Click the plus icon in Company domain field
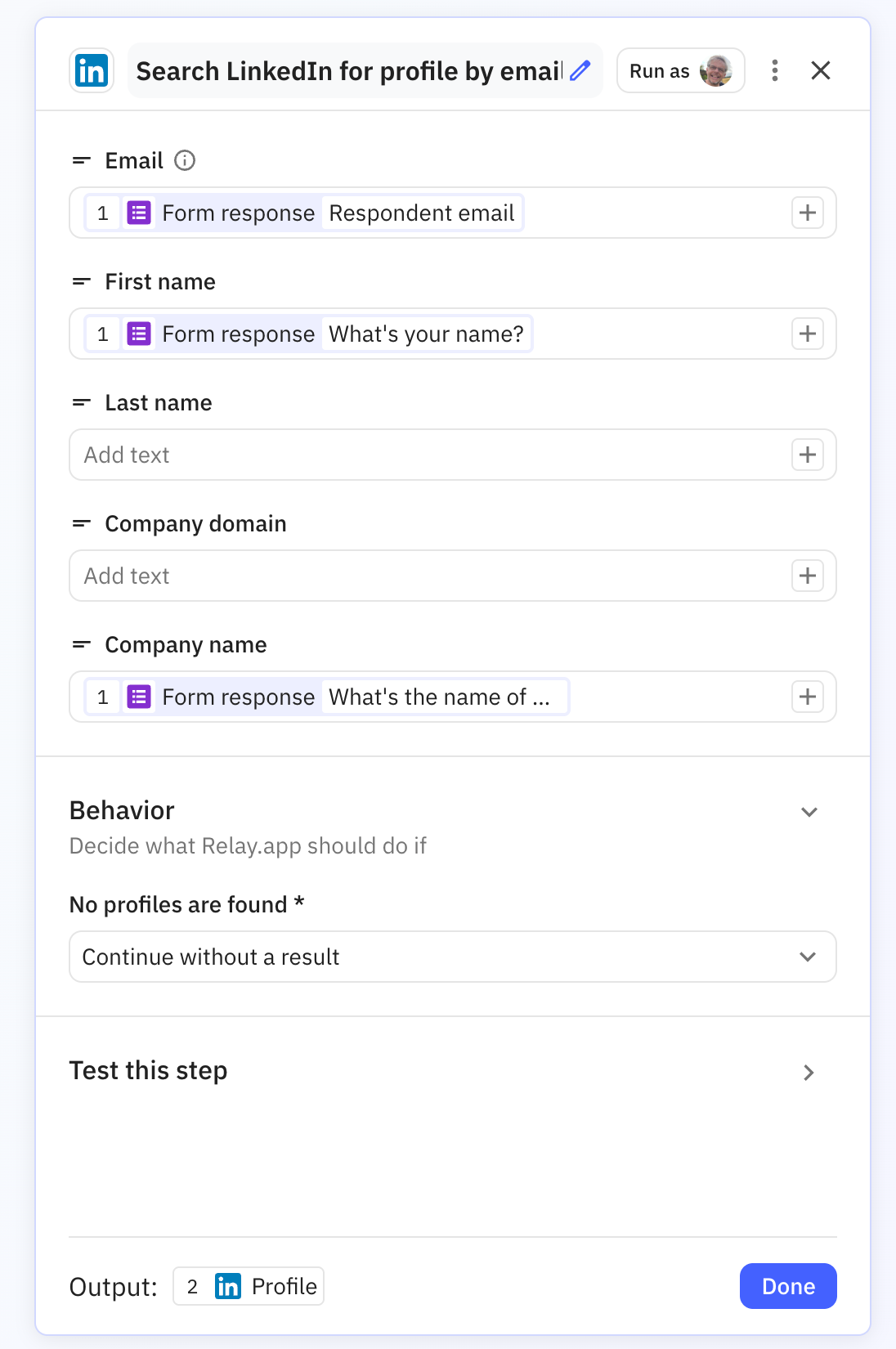This screenshot has width=896, height=1349. coord(807,576)
